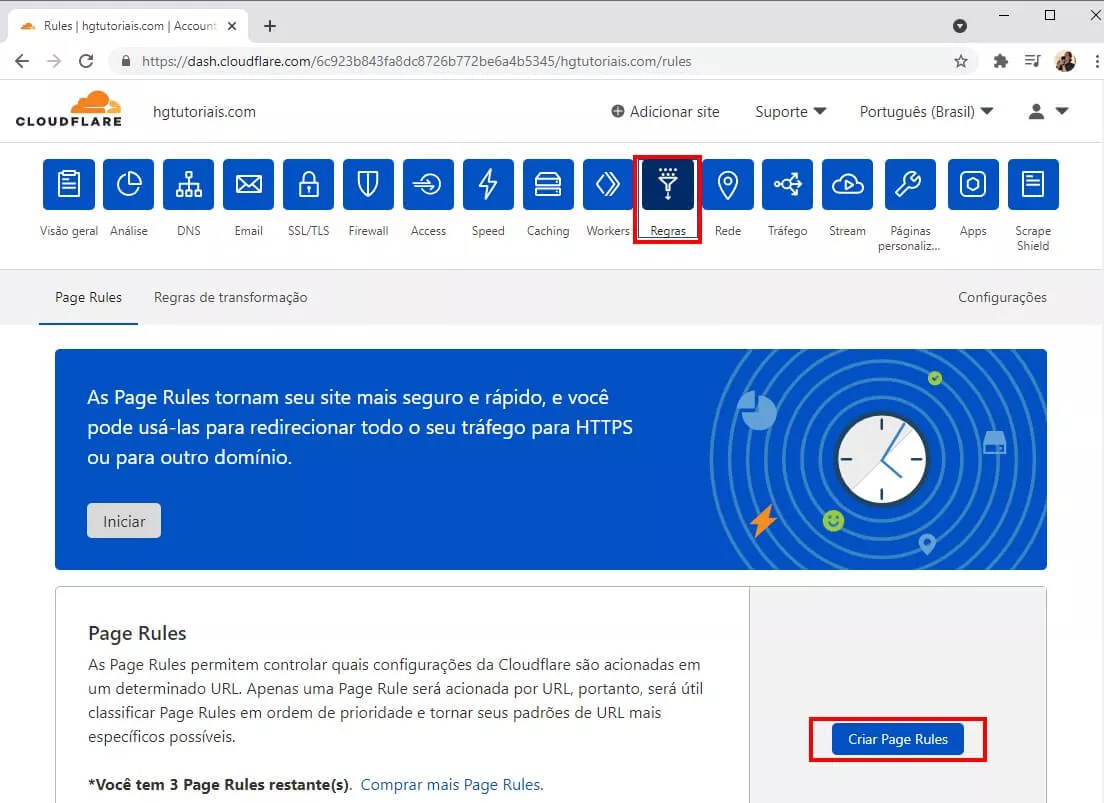Open the Email section icon
The width and height of the screenshot is (1104, 803).
pyautogui.click(x=249, y=185)
